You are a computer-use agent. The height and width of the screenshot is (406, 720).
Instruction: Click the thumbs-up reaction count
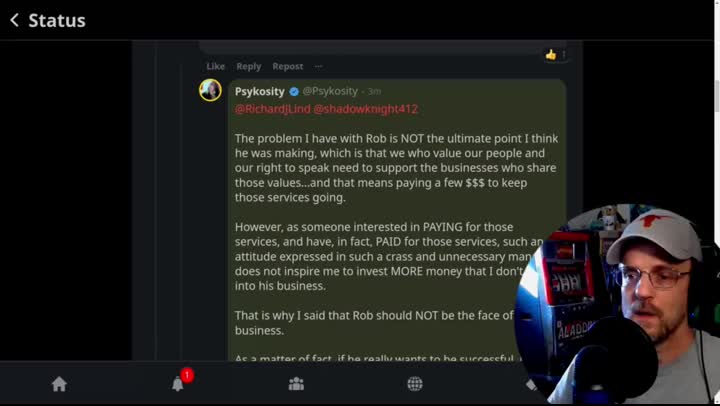(x=555, y=54)
